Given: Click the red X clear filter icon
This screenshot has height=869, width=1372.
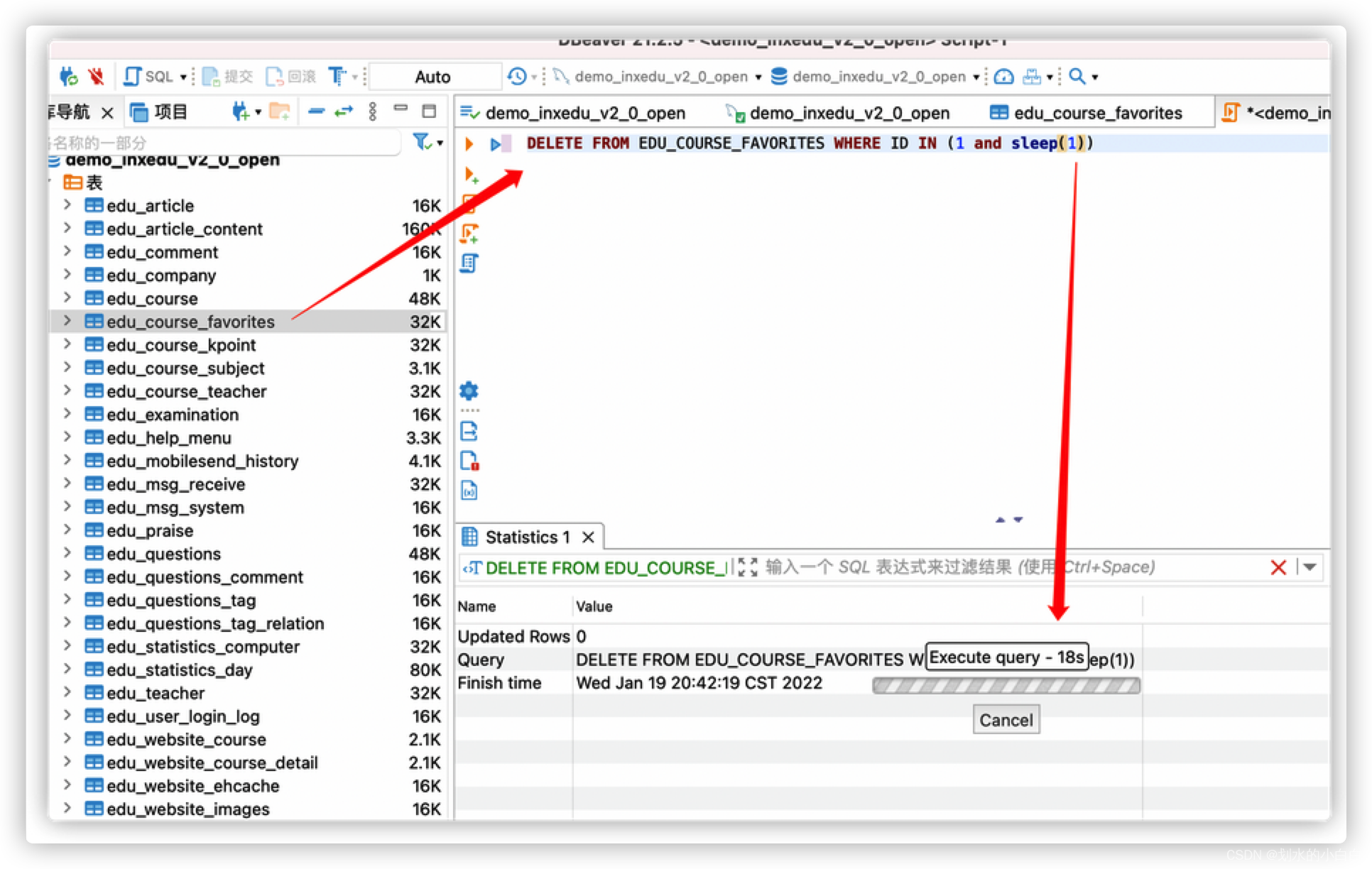Looking at the screenshot, I should [1278, 567].
